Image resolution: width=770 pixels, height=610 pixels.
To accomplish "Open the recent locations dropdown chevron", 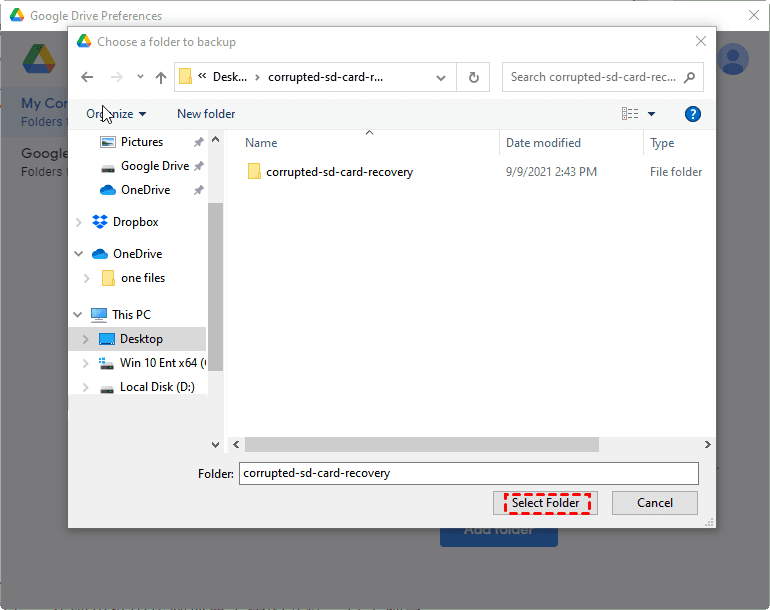I will pyautogui.click(x=140, y=77).
